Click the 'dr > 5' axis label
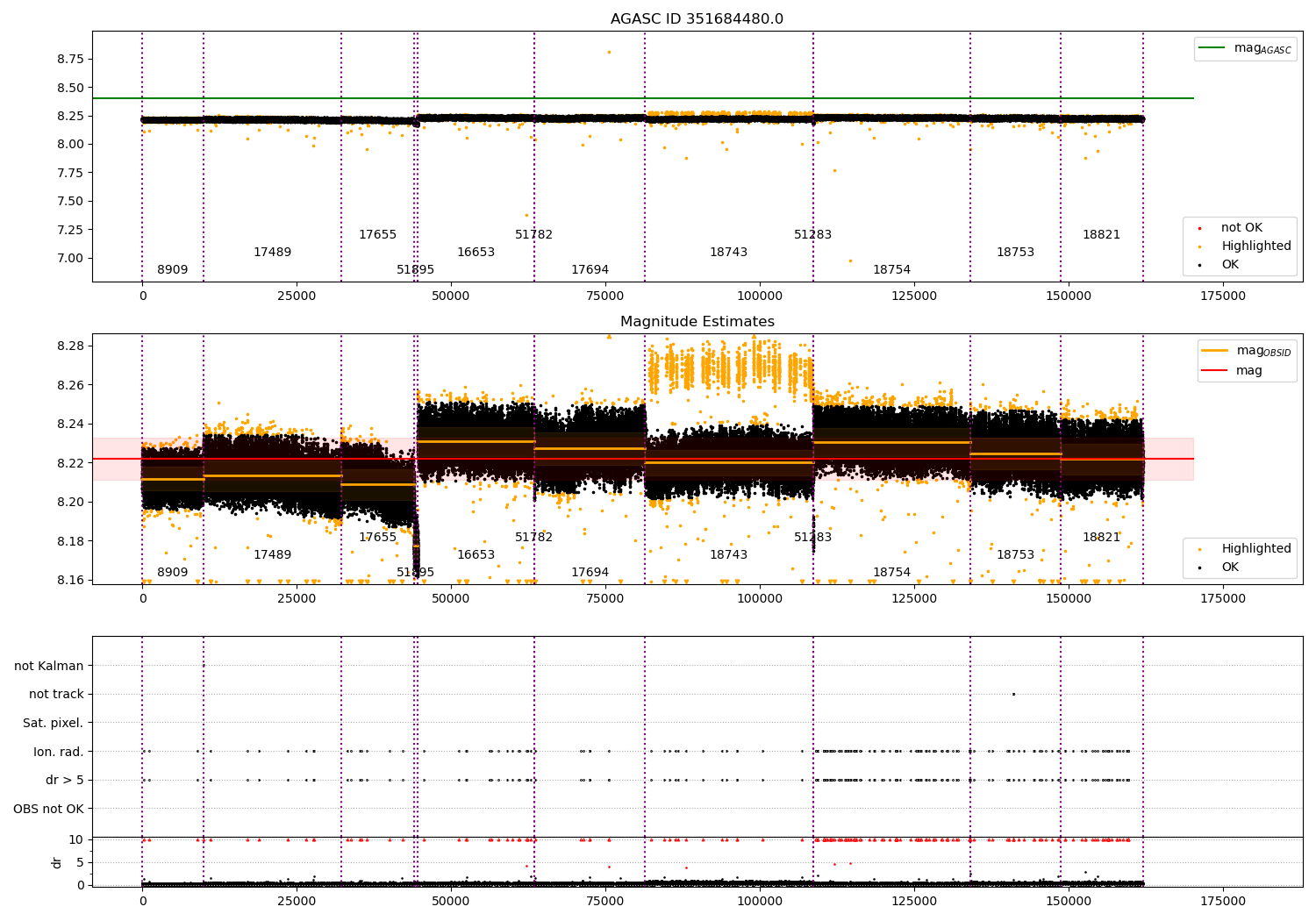 (65, 780)
